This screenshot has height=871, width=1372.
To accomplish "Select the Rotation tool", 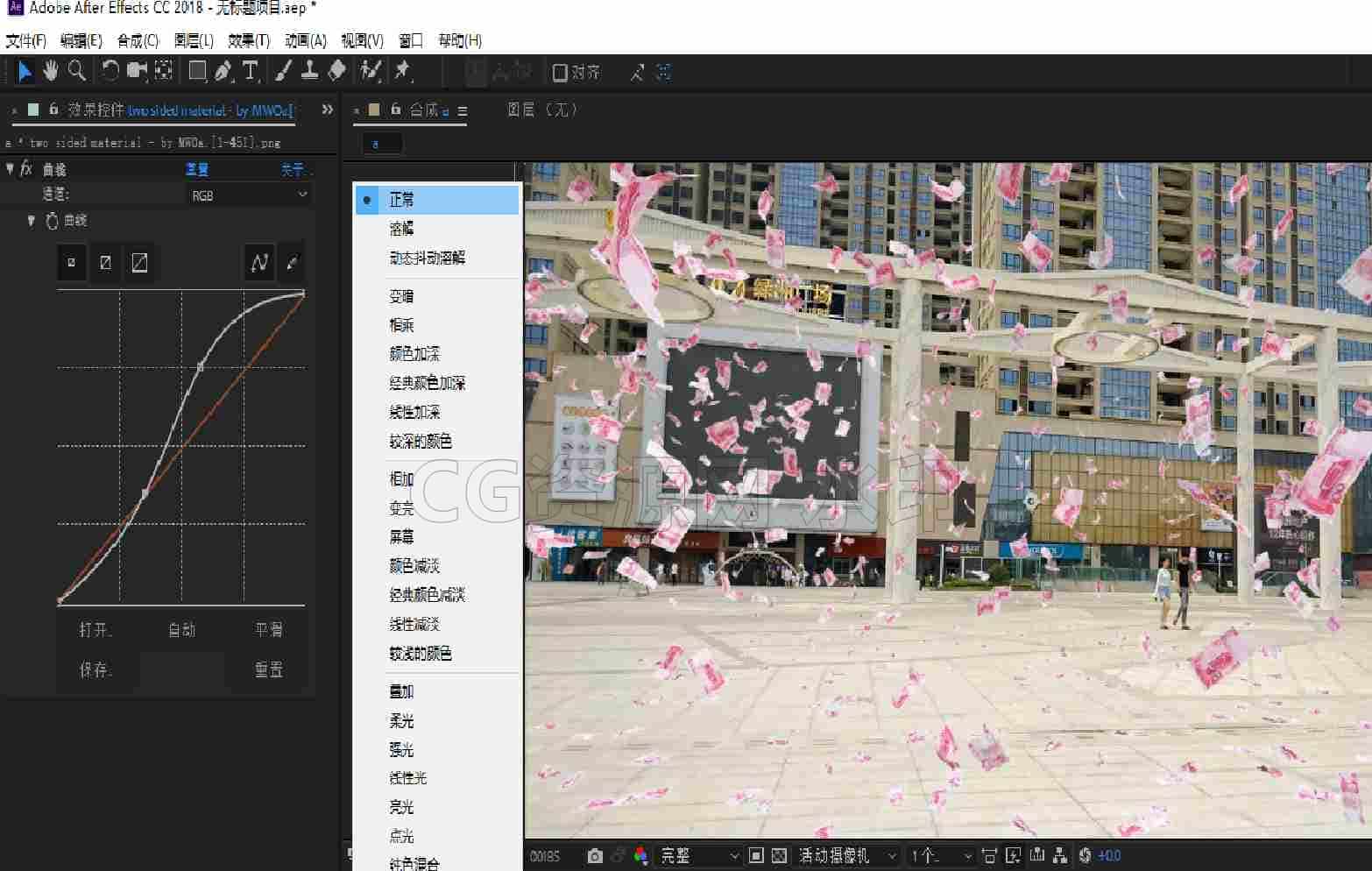I will 110,71.
